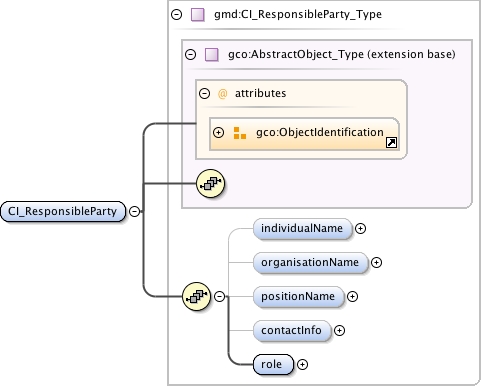Select the CI_ResponsibleParty root element
Viewport: 482px width, 387px height.
click(x=63, y=211)
